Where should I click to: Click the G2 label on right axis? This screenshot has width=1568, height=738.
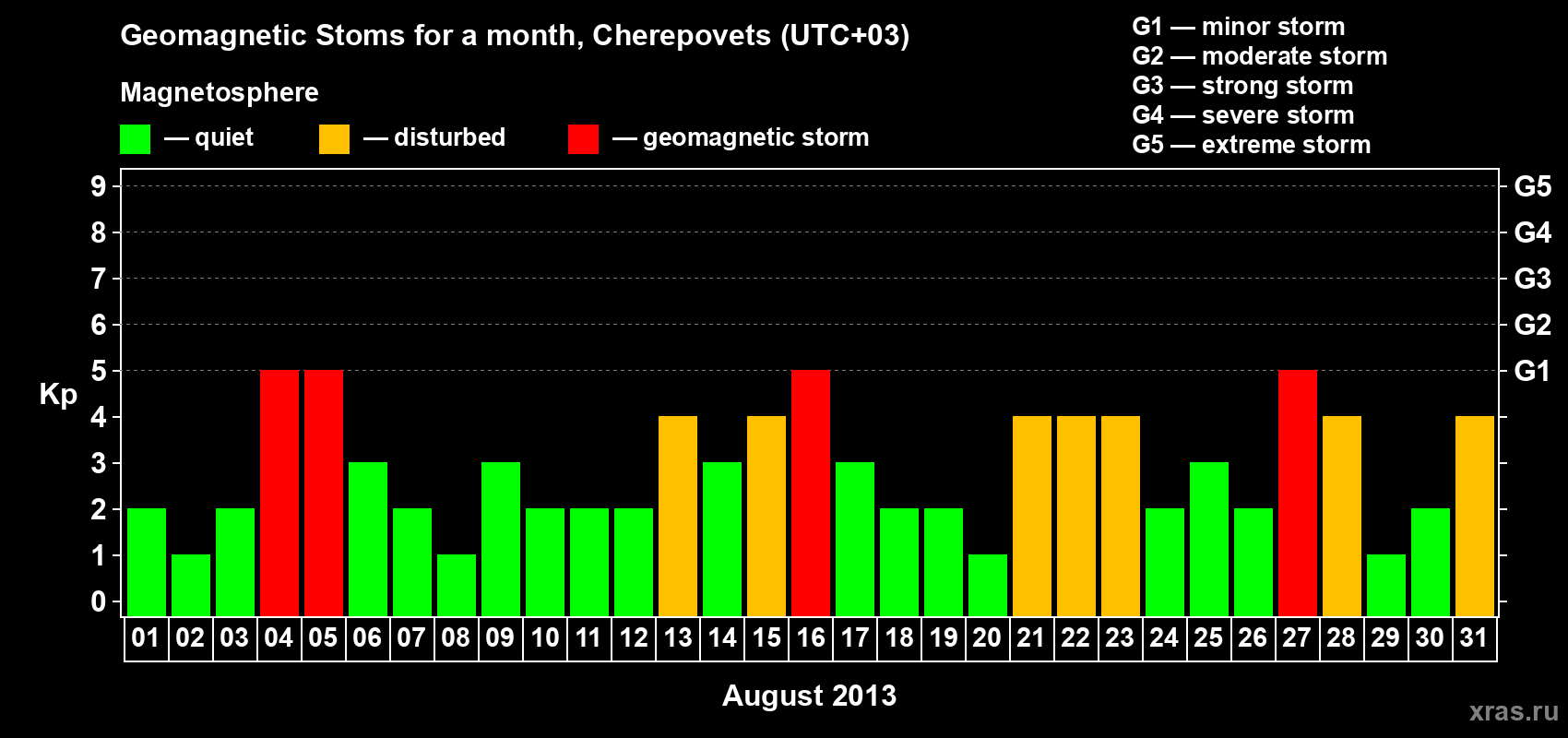pyautogui.click(x=1533, y=325)
